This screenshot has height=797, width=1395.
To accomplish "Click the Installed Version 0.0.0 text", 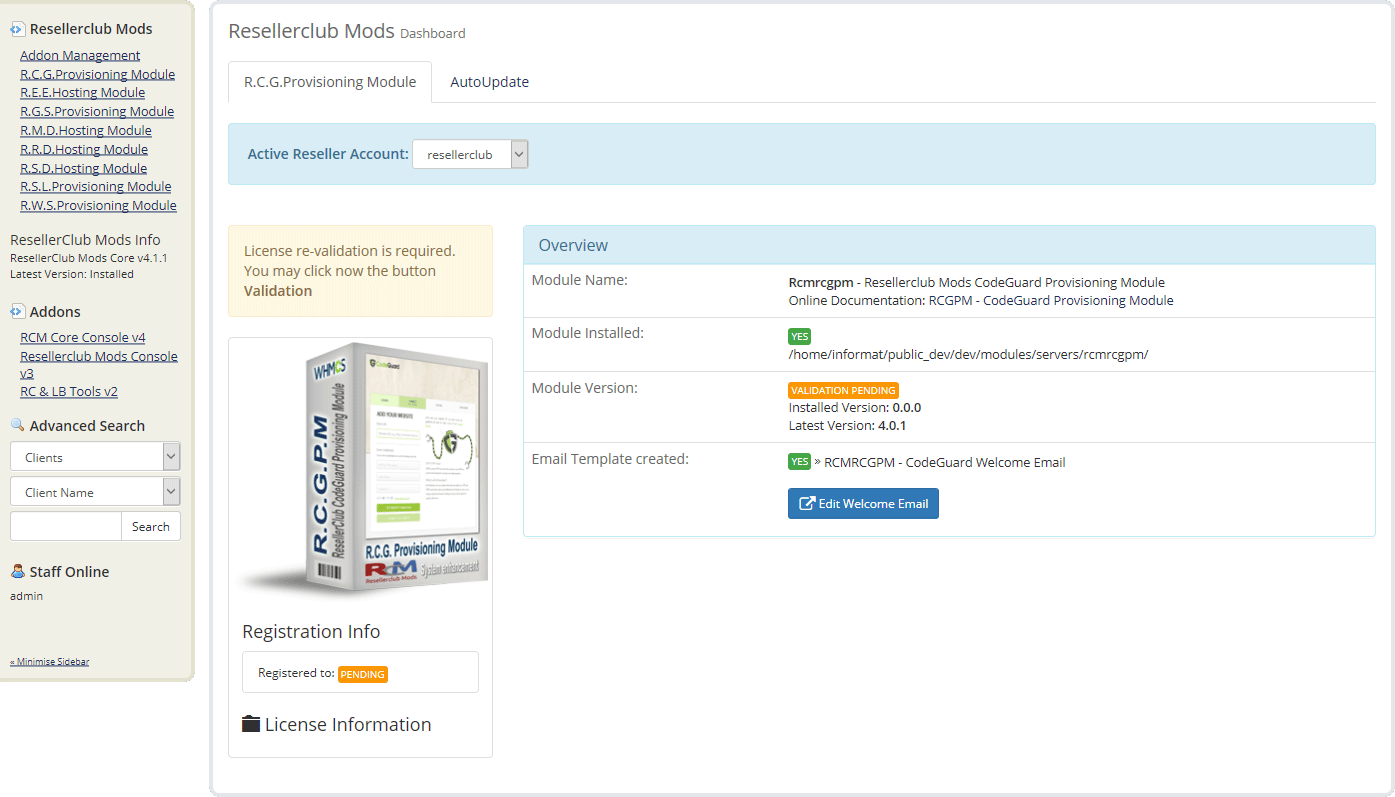I will 855,408.
